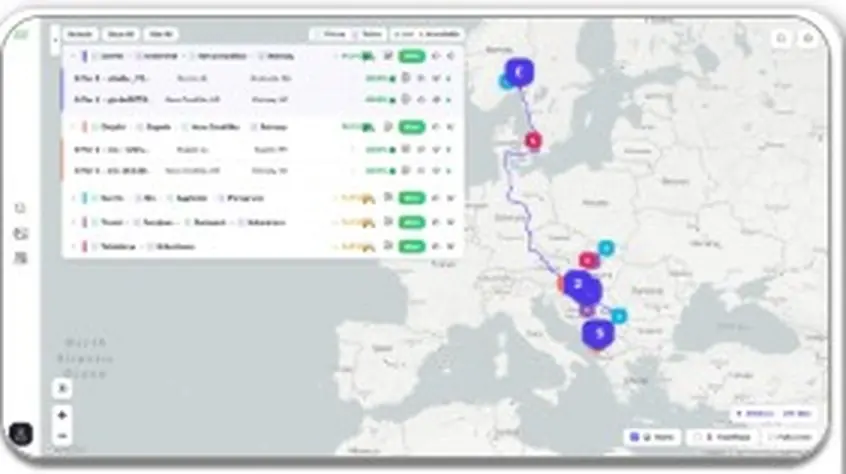Collapse the purple-marked first route group

(x=73, y=56)
